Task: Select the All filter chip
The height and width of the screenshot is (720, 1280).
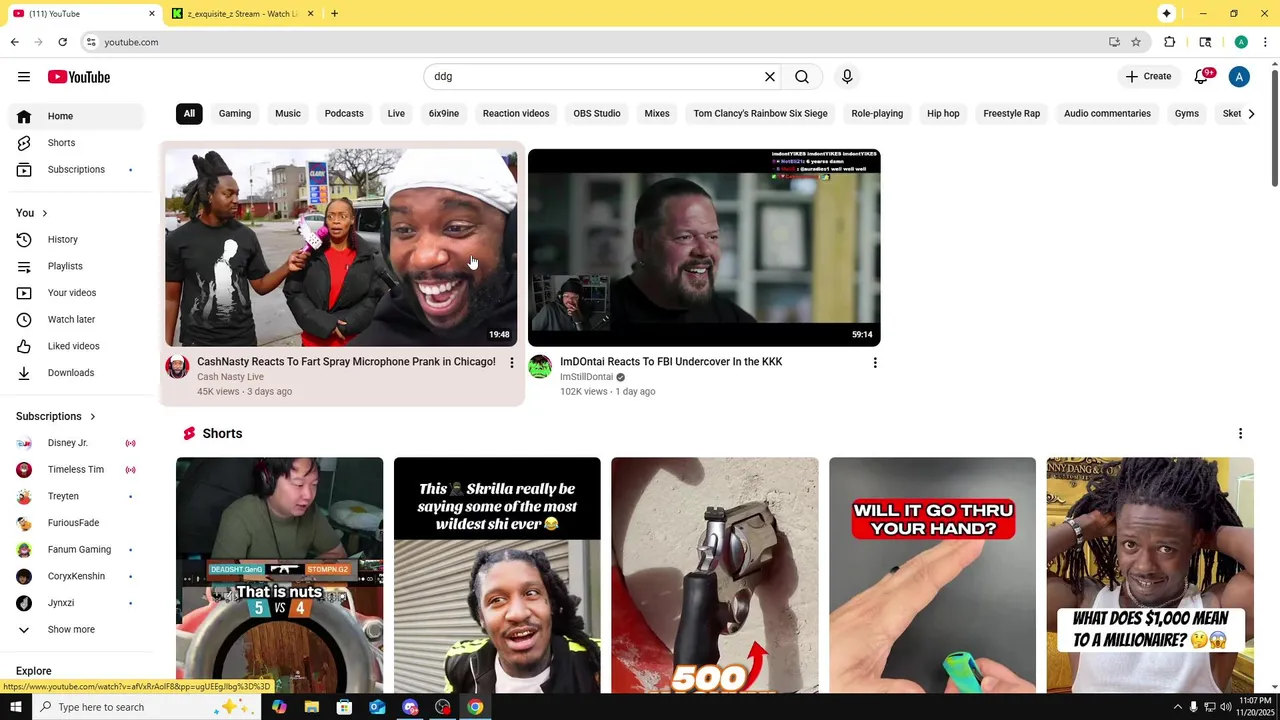Action: coord(189,114)
